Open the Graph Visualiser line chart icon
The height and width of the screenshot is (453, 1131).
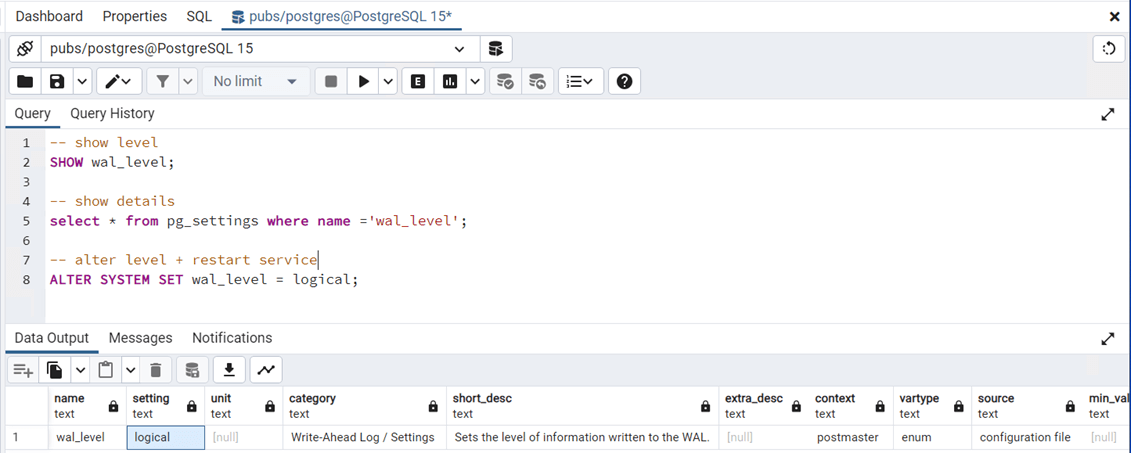[266, 370]
